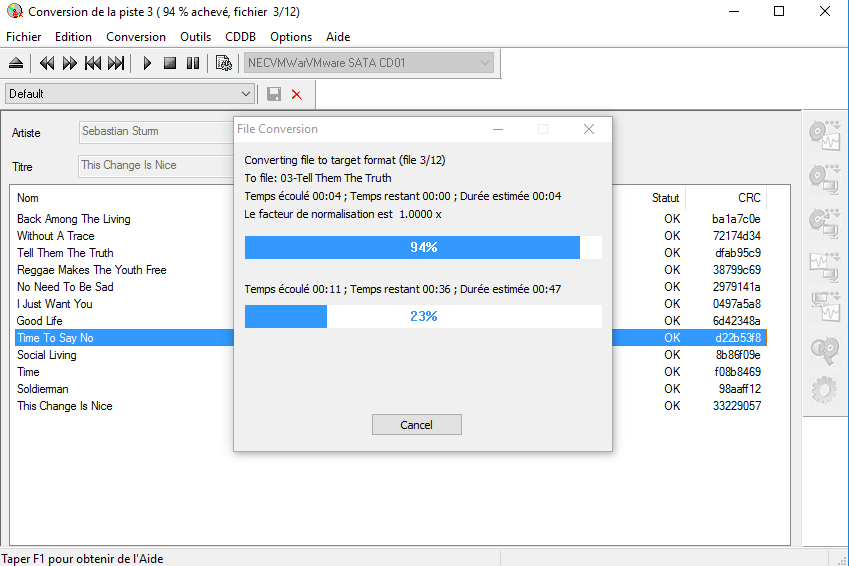Image resolution: width=849 pixels, height=566 pixels.
Task: Open the configuration settings toolbar icon
Action: 224,63
